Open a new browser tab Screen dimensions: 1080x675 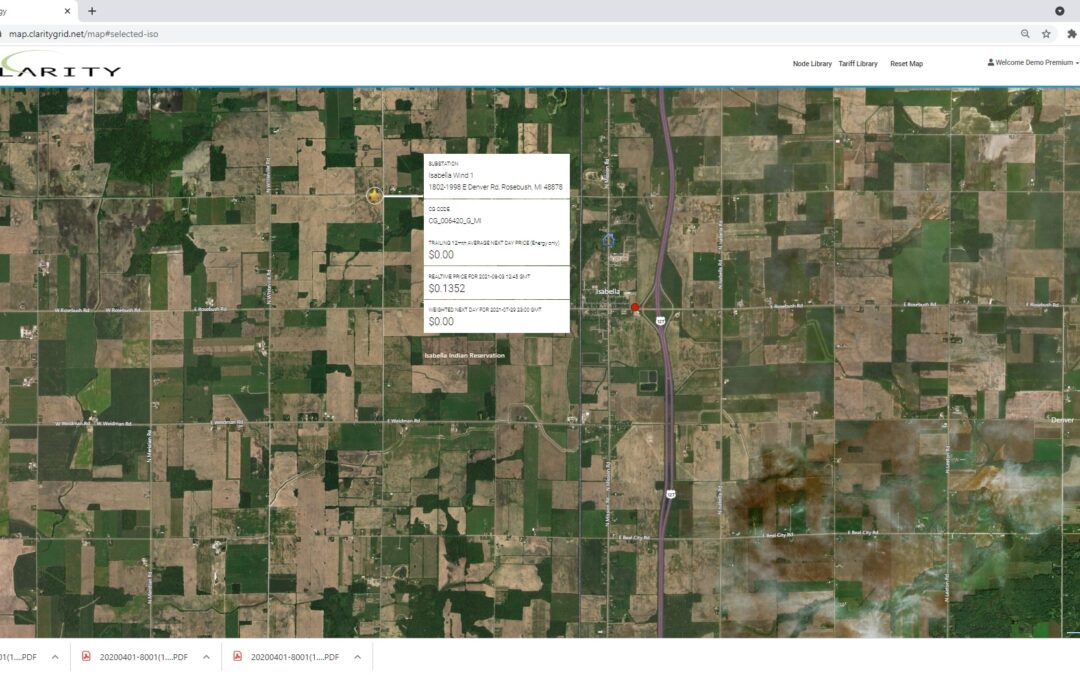pos(92,11)
